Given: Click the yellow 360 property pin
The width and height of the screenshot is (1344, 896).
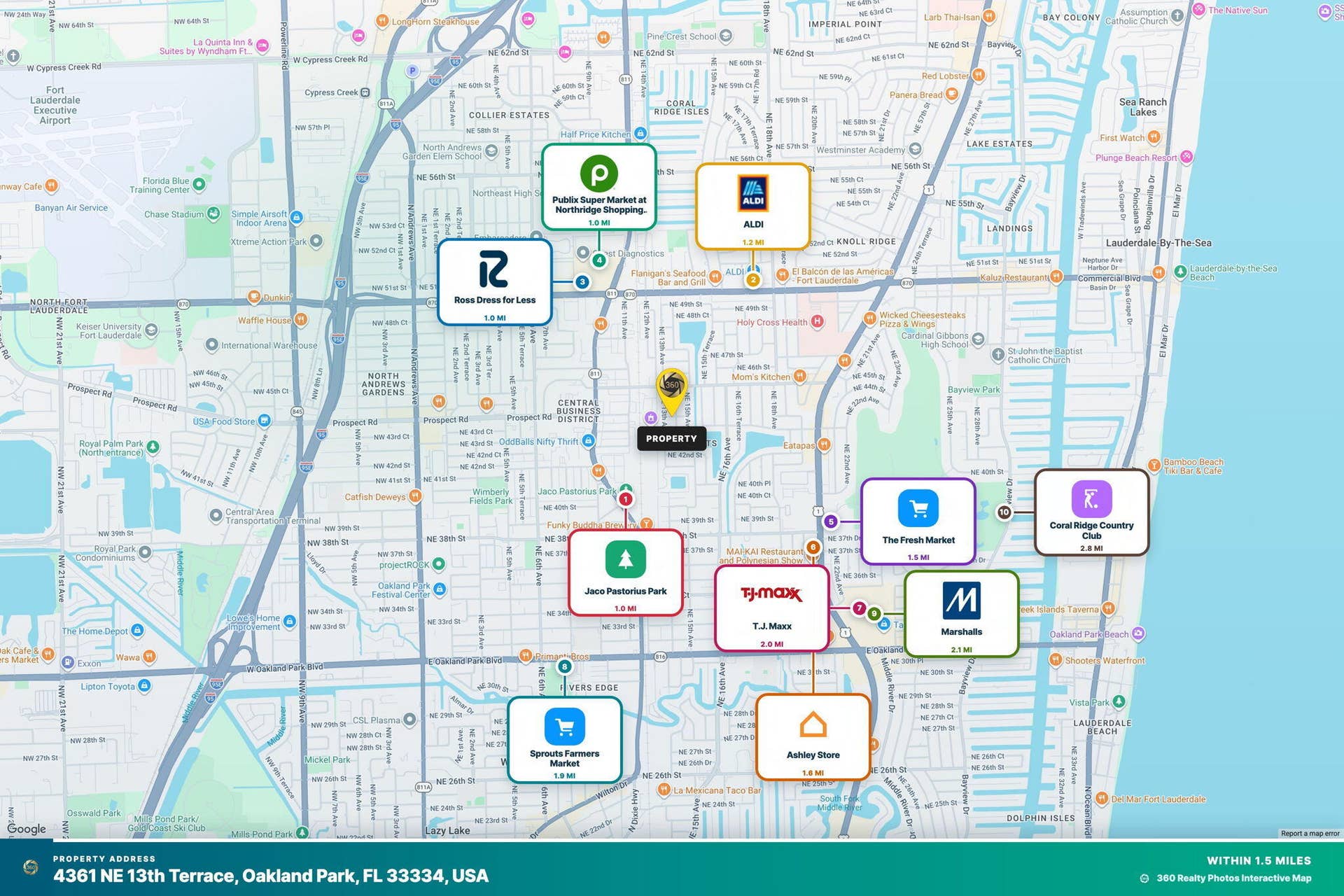Looking at the screenshot, I should pyautogui.click(x=671, y=391).
